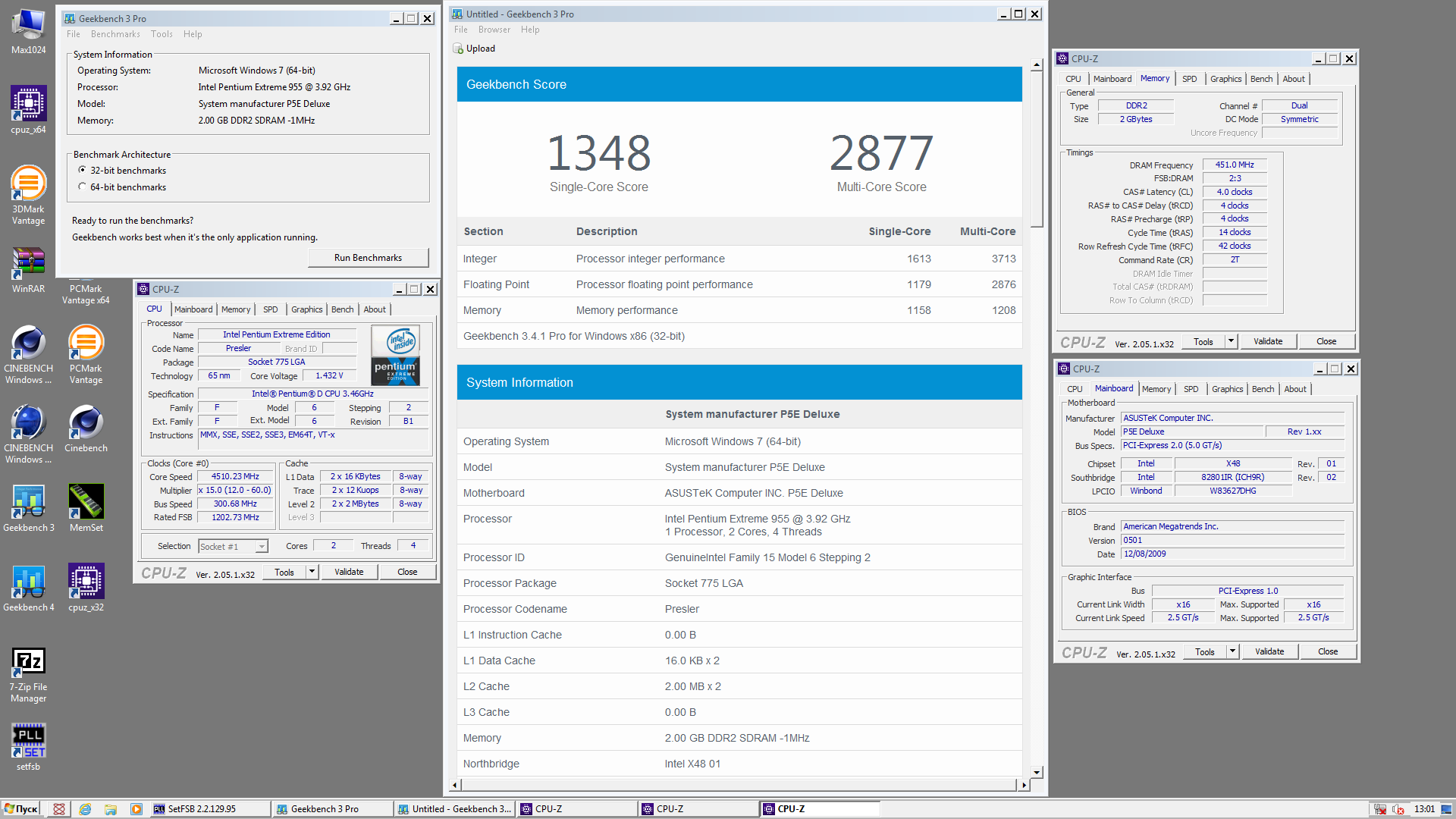
Task: Open the File menu in Geekbench 3 Pro
Action: coord(74,34)
